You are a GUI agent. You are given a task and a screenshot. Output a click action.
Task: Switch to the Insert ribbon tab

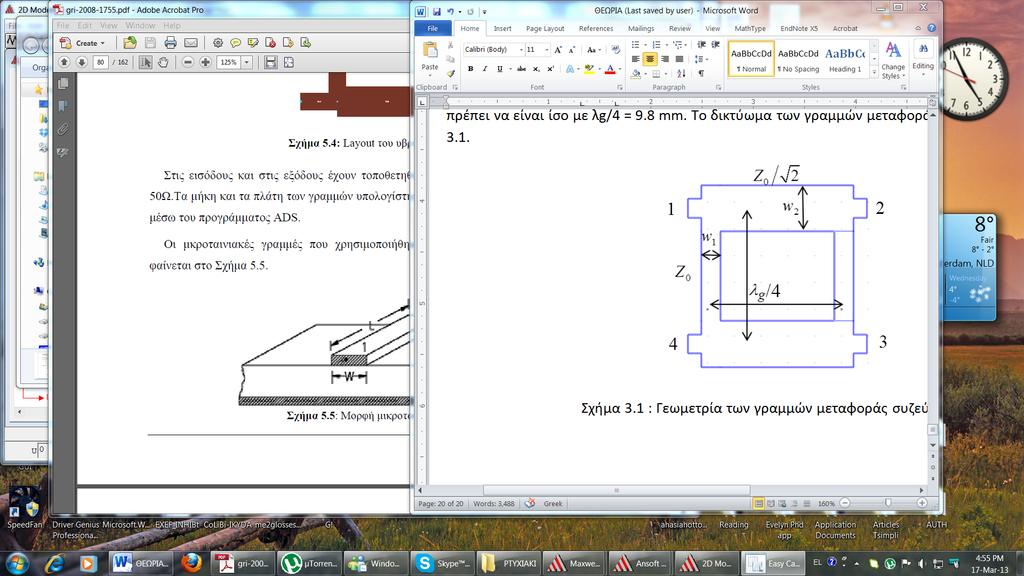[x=502, y=29]
